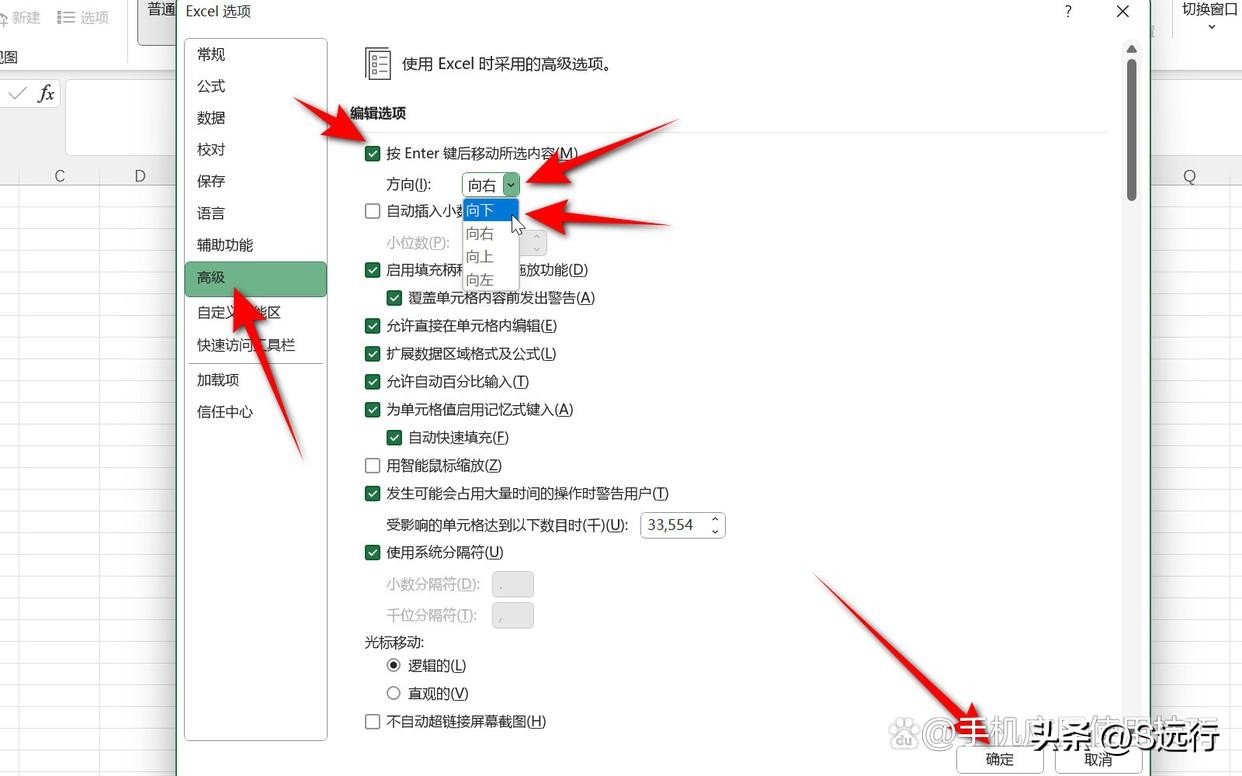Screen dimensions: 1242x776
Task: Click the 选项 ribbon button
Action: [83, 18]
